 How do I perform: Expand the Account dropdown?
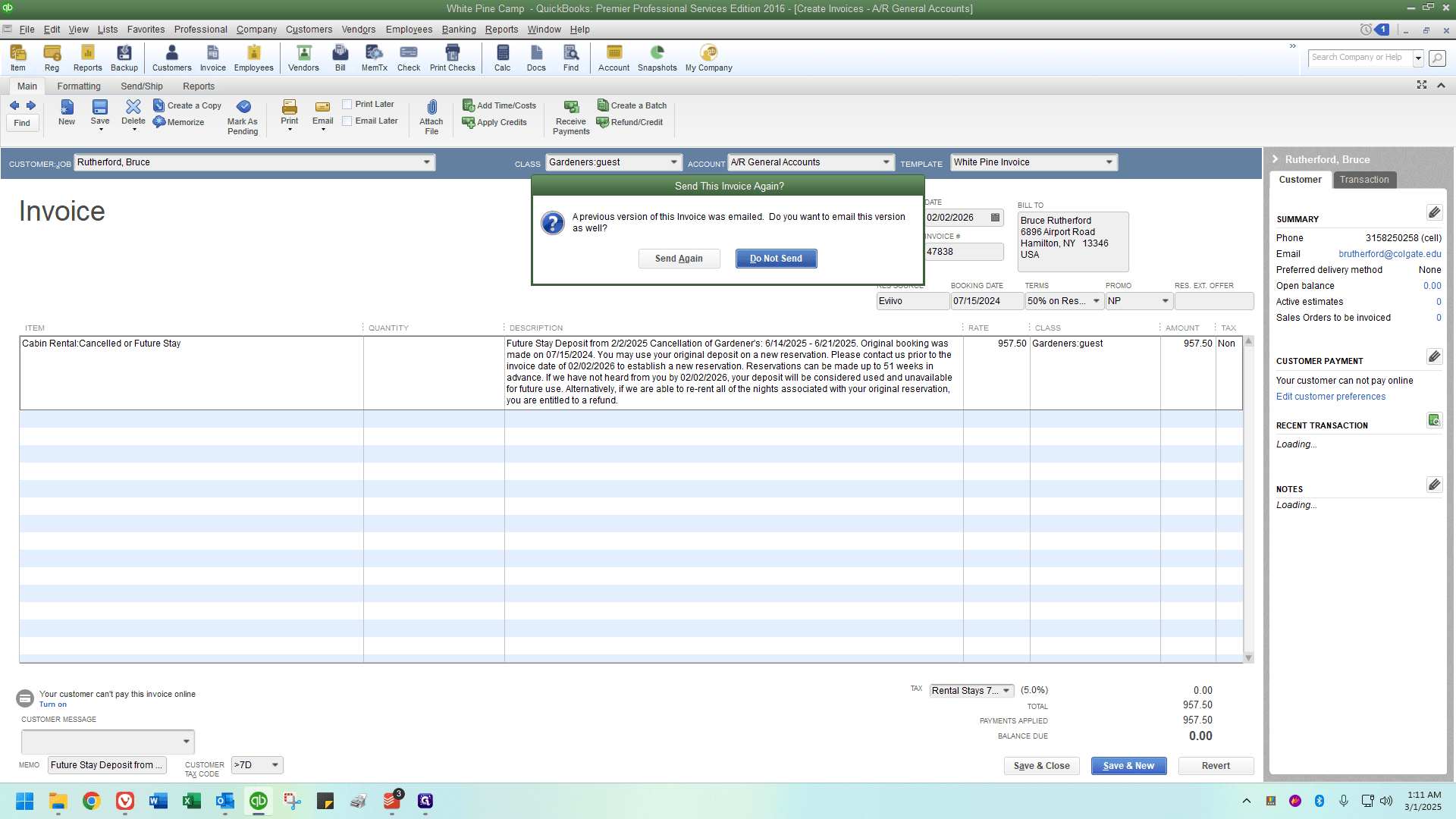tap(886, 162)
